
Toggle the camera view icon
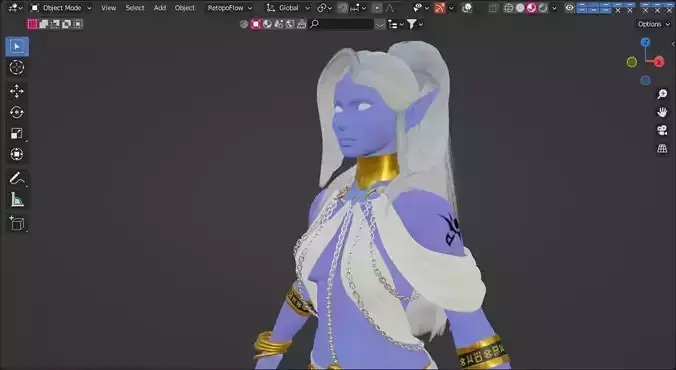[662, 130]
